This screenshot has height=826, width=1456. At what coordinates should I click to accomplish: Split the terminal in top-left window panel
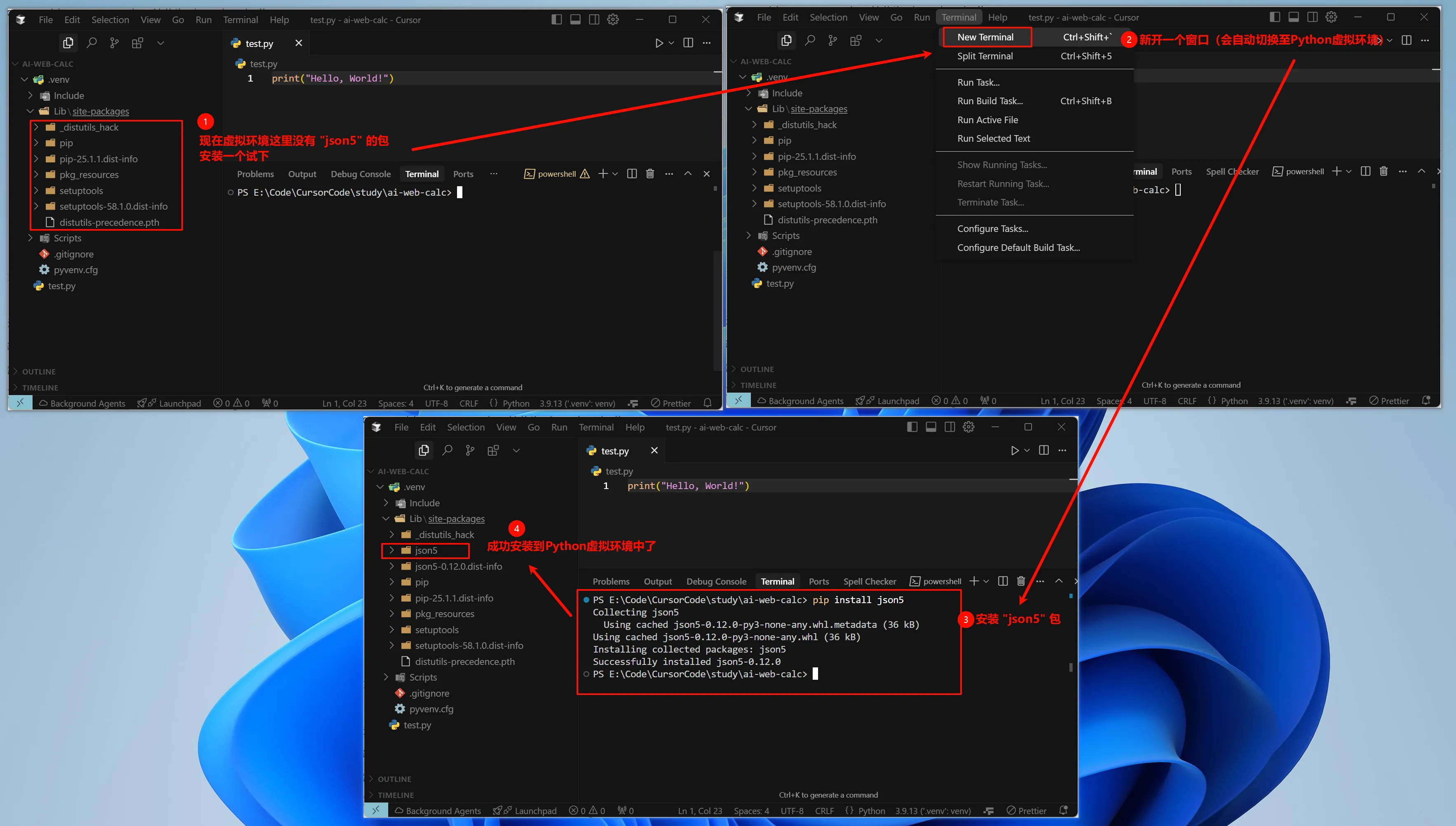631,173
